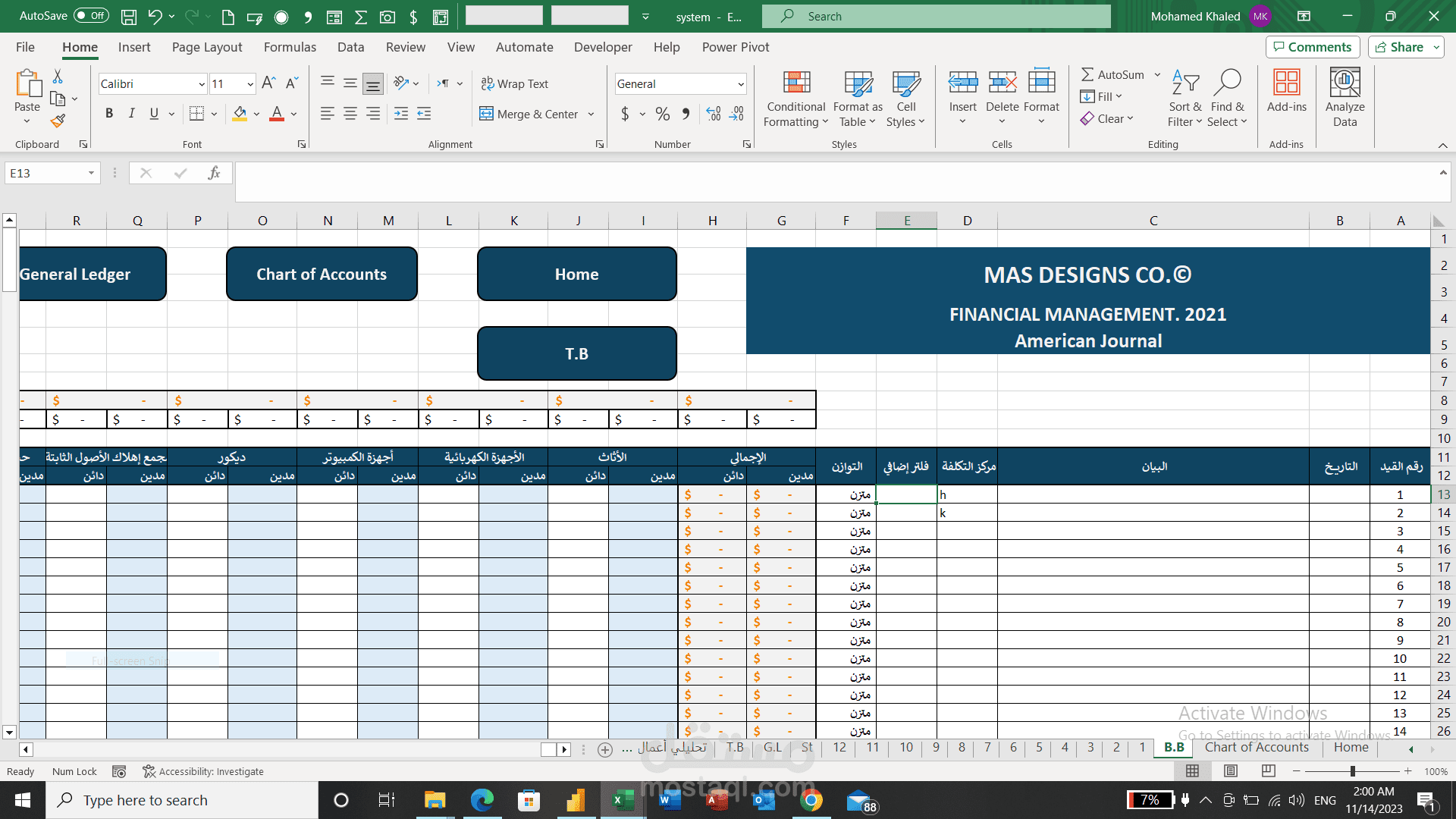Open the font name Calibri dropdown

click(202, 84)
